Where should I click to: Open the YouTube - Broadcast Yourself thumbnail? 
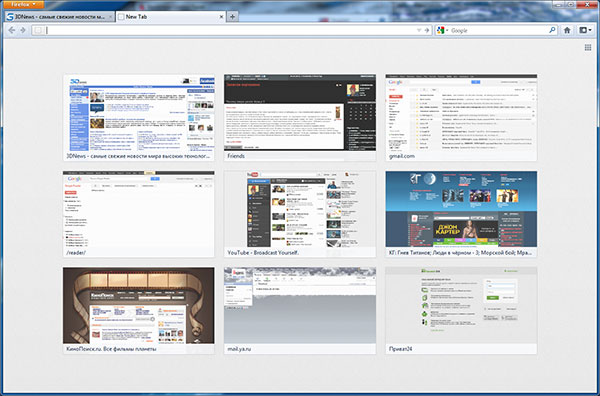coord(300,214)
